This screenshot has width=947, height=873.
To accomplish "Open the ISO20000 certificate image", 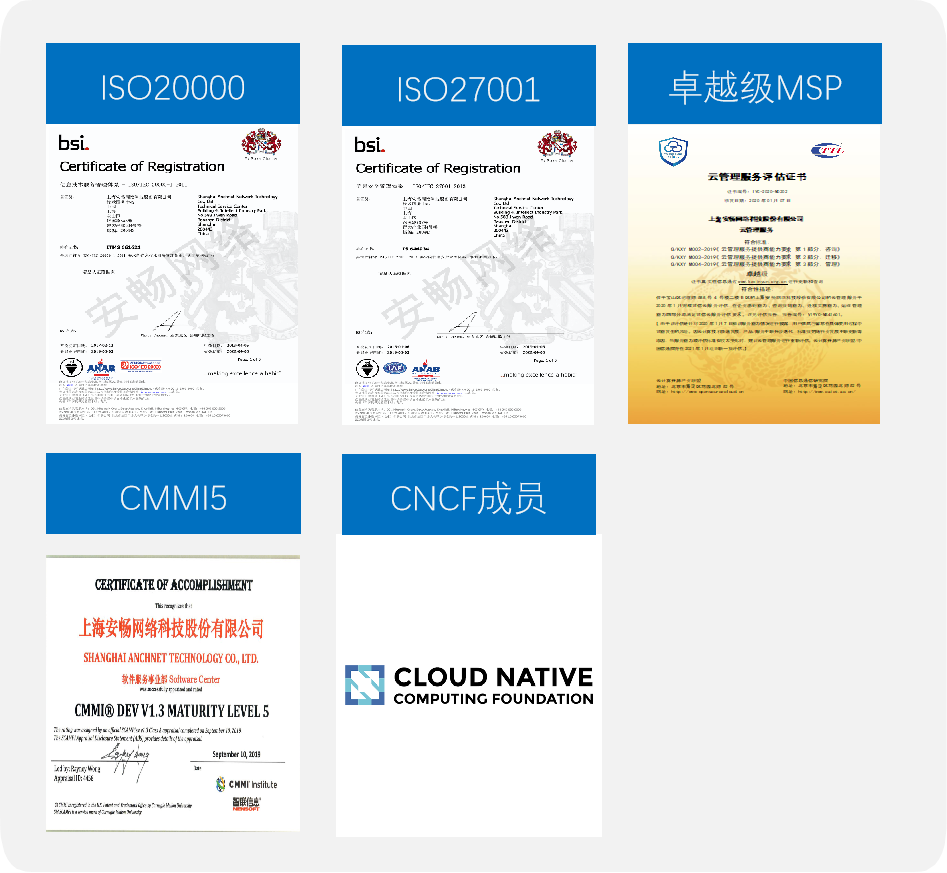I will 172,274.
